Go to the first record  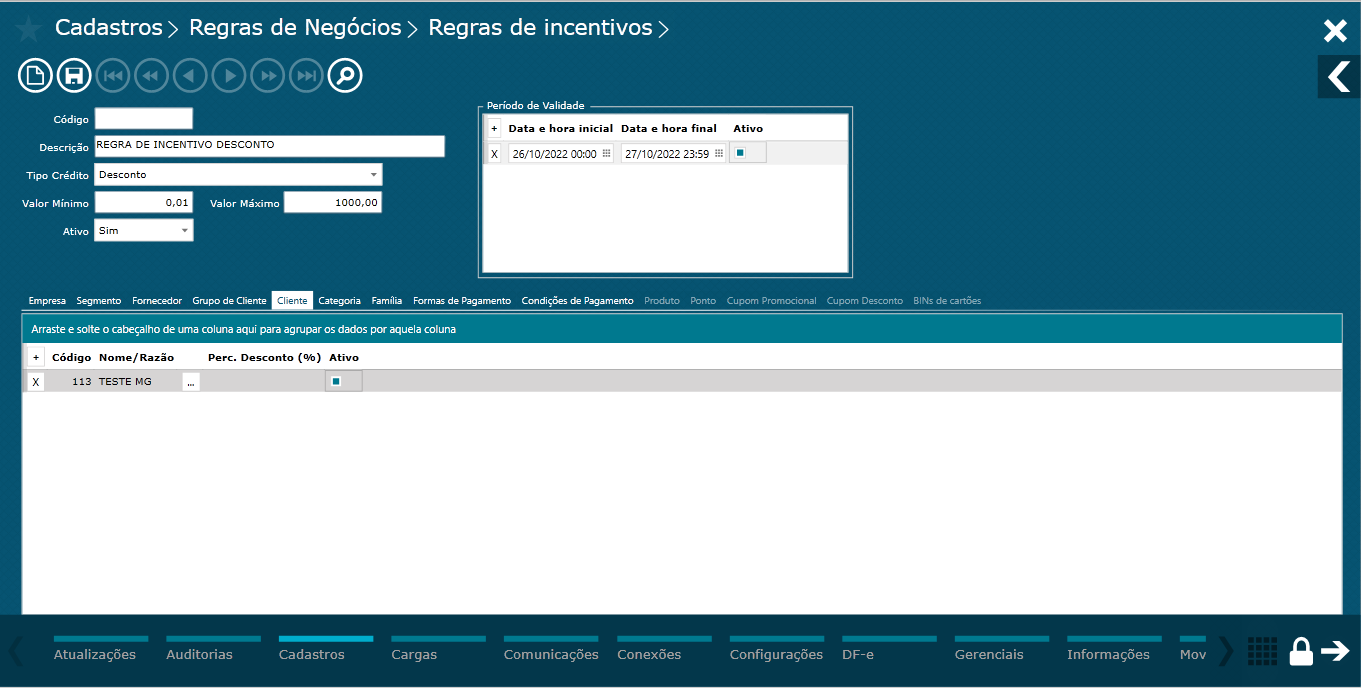(x=113, y=75)
